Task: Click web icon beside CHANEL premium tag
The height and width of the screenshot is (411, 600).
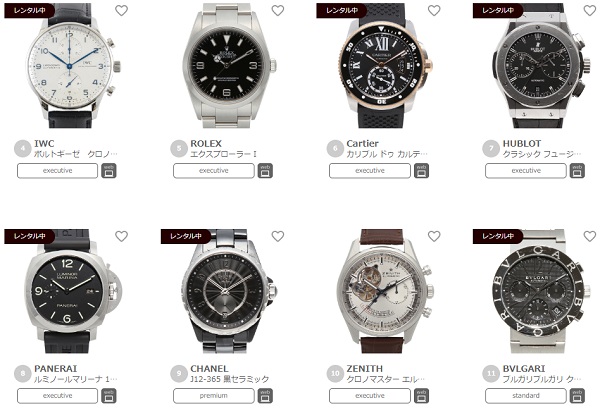Action: (x=265, y=396)
